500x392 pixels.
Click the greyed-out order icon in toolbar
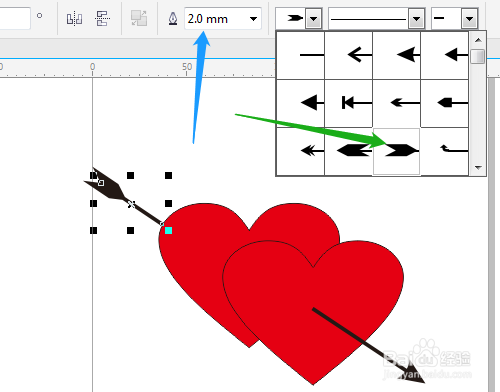[x=139, y=18]
